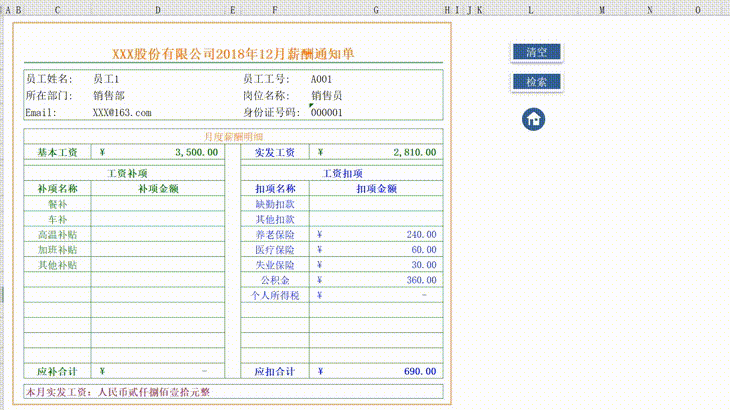Select column D header

[158, 10]
